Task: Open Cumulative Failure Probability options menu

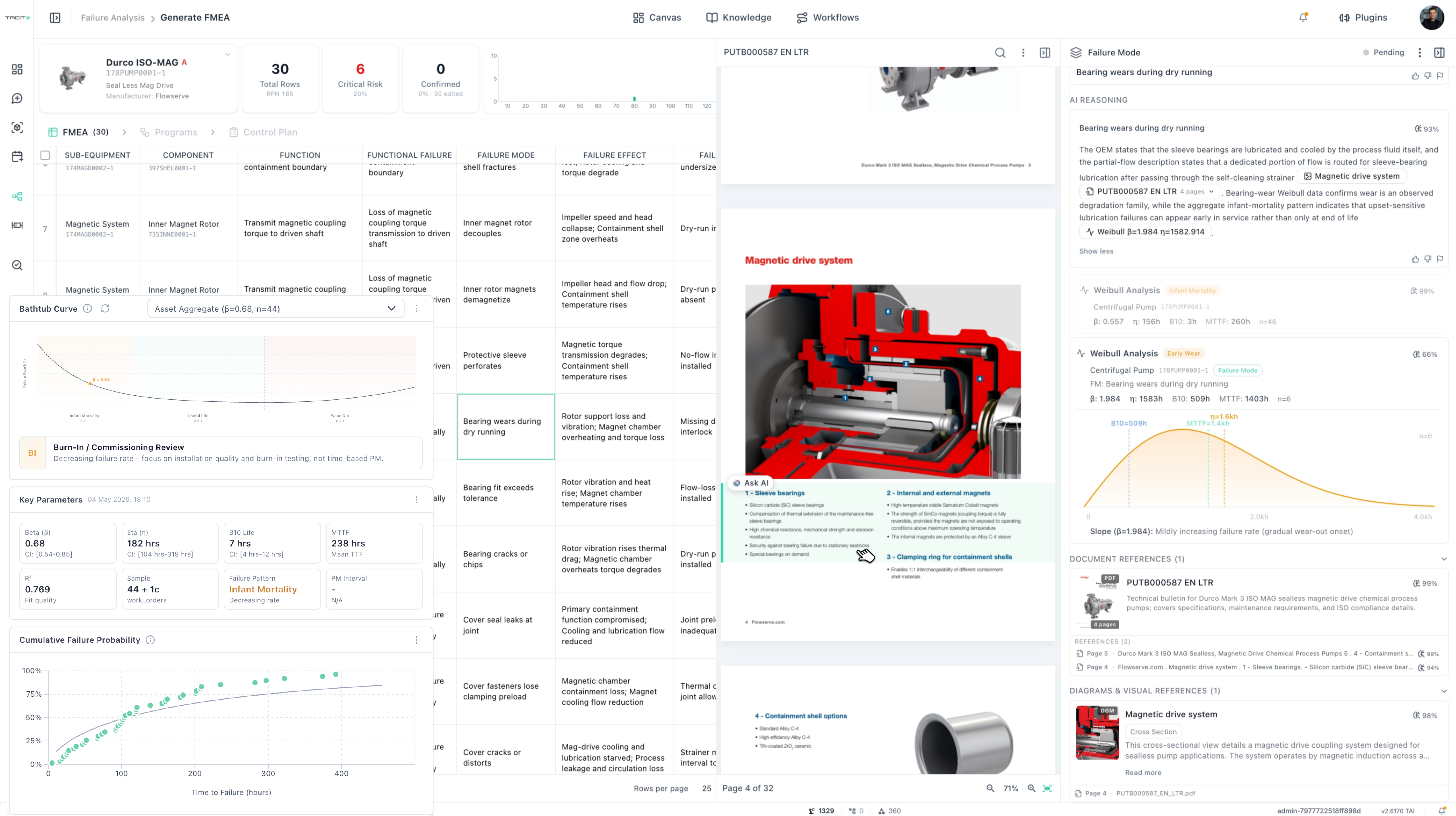Action: [x=416, y=640]
